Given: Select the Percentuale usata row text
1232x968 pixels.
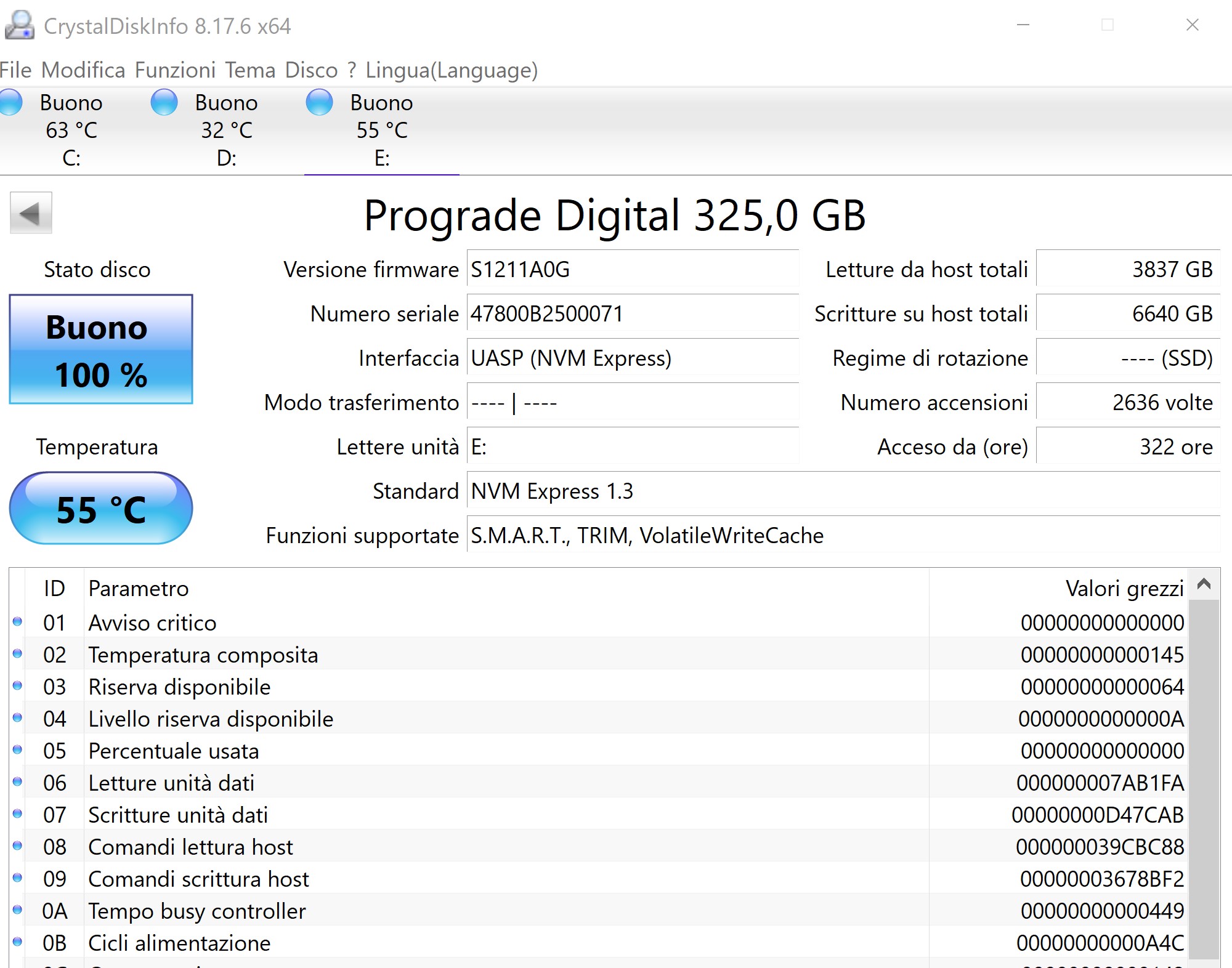Looking at the screenshot, I should click(174, 751).
